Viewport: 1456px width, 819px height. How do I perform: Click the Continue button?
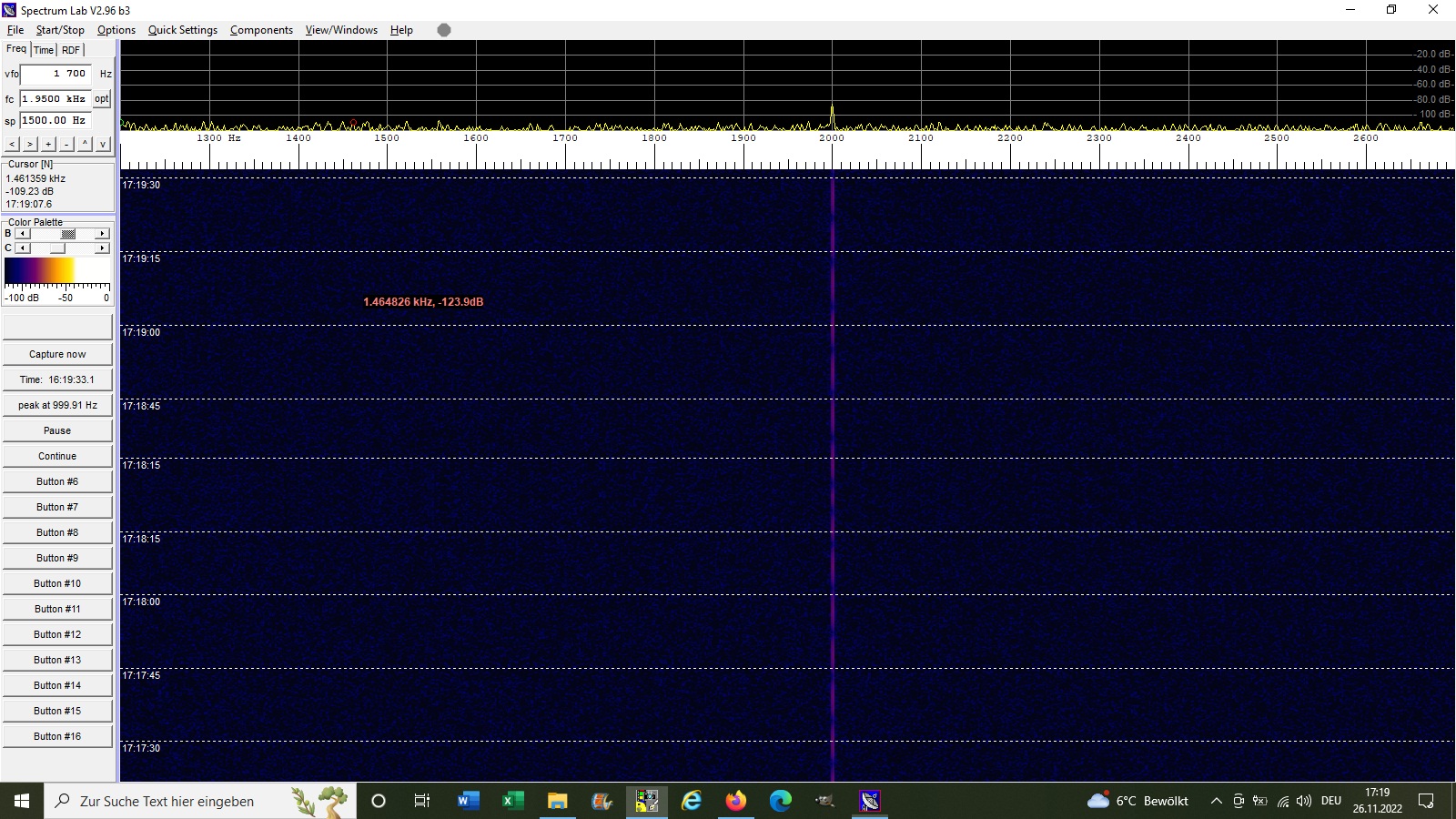[57, 456]
